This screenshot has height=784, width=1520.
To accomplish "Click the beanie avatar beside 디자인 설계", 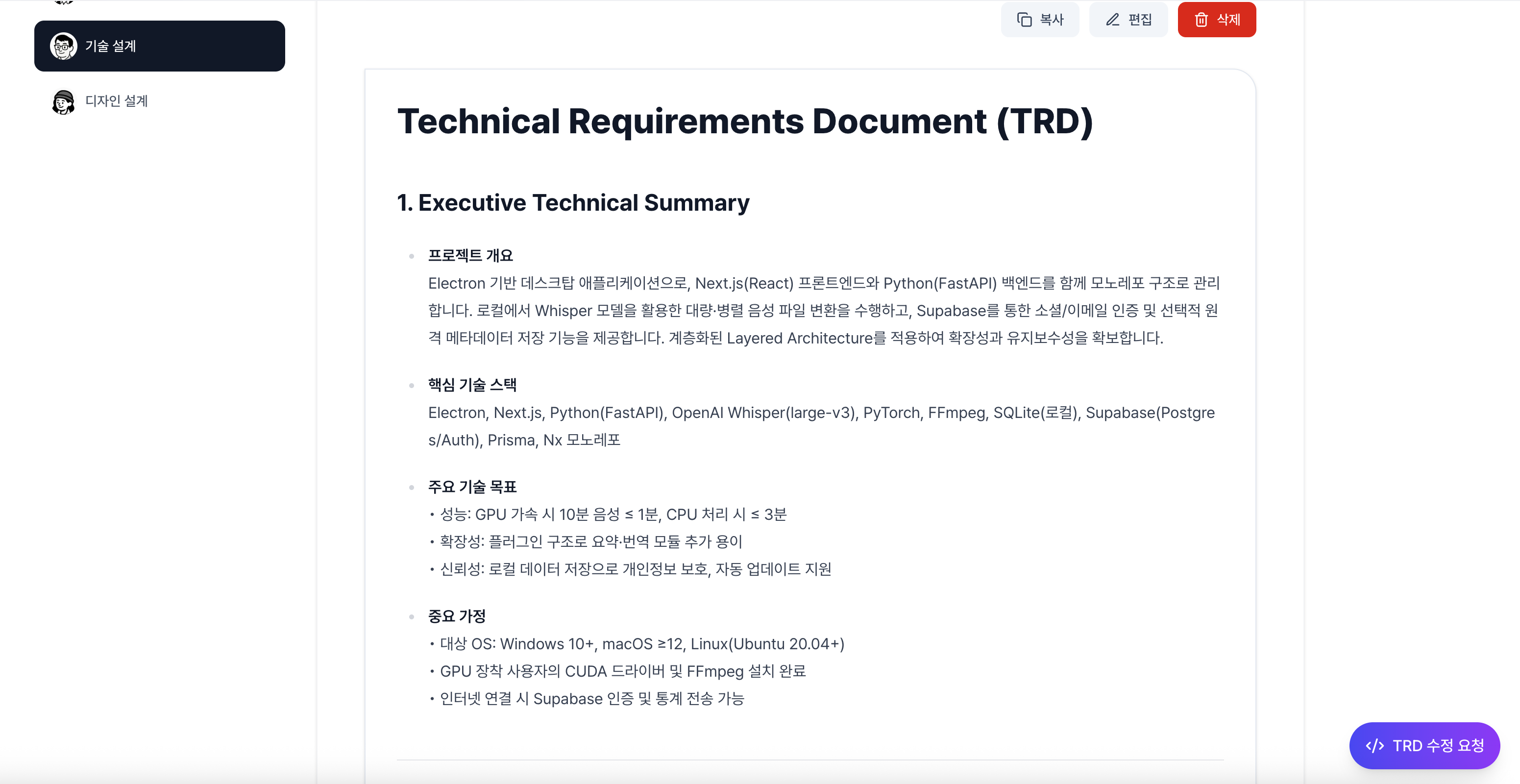I will [x=63, y=101].
